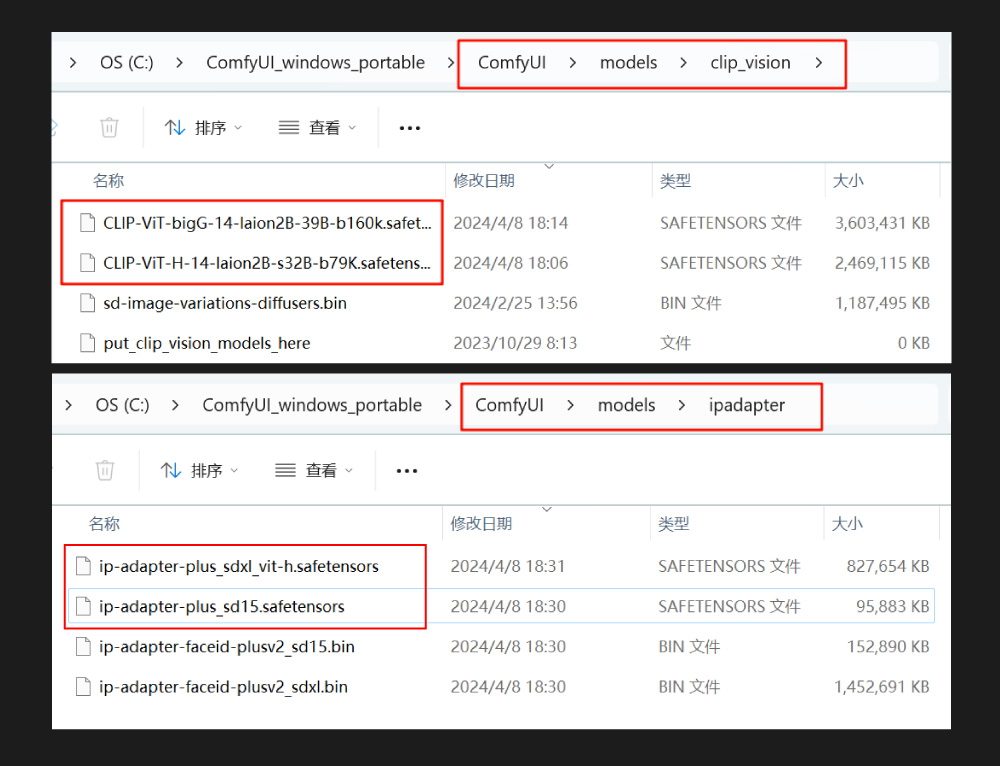
Task: Expand chevron before OS (C:) in ipadapter window
Action: point(69,405)
